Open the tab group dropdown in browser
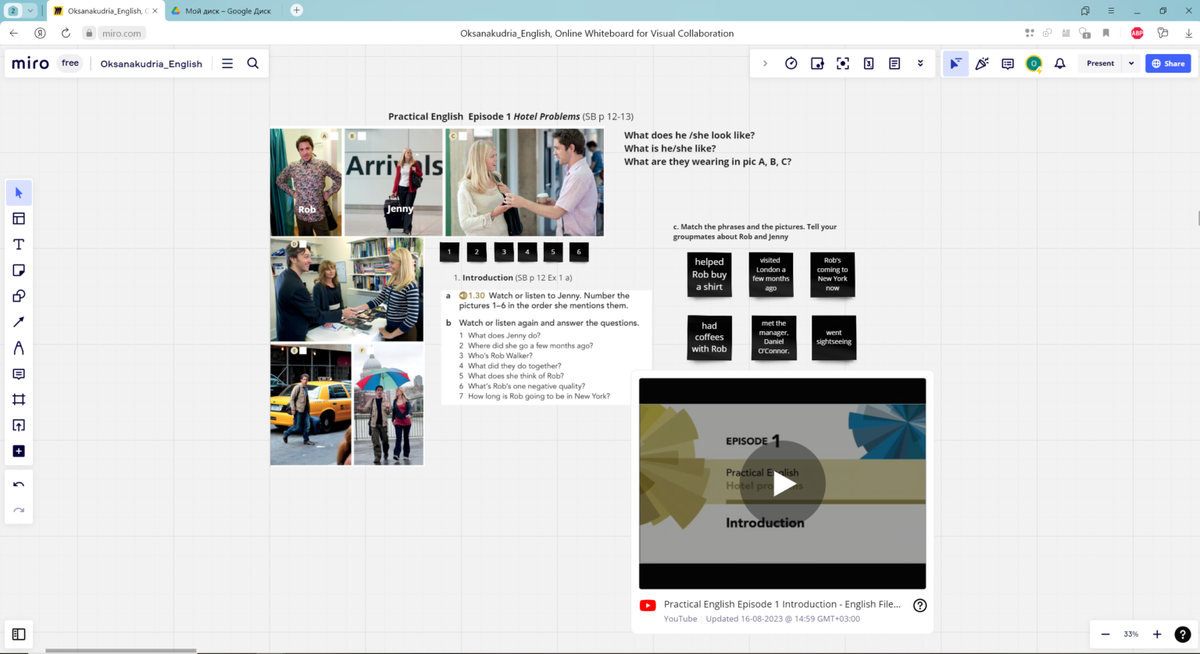This screenshot has height=654, width=1200. tap(31, 10)
